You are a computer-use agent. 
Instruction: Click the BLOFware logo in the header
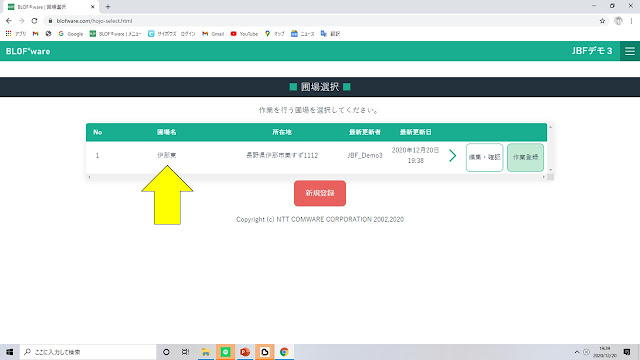pos(28,51)
